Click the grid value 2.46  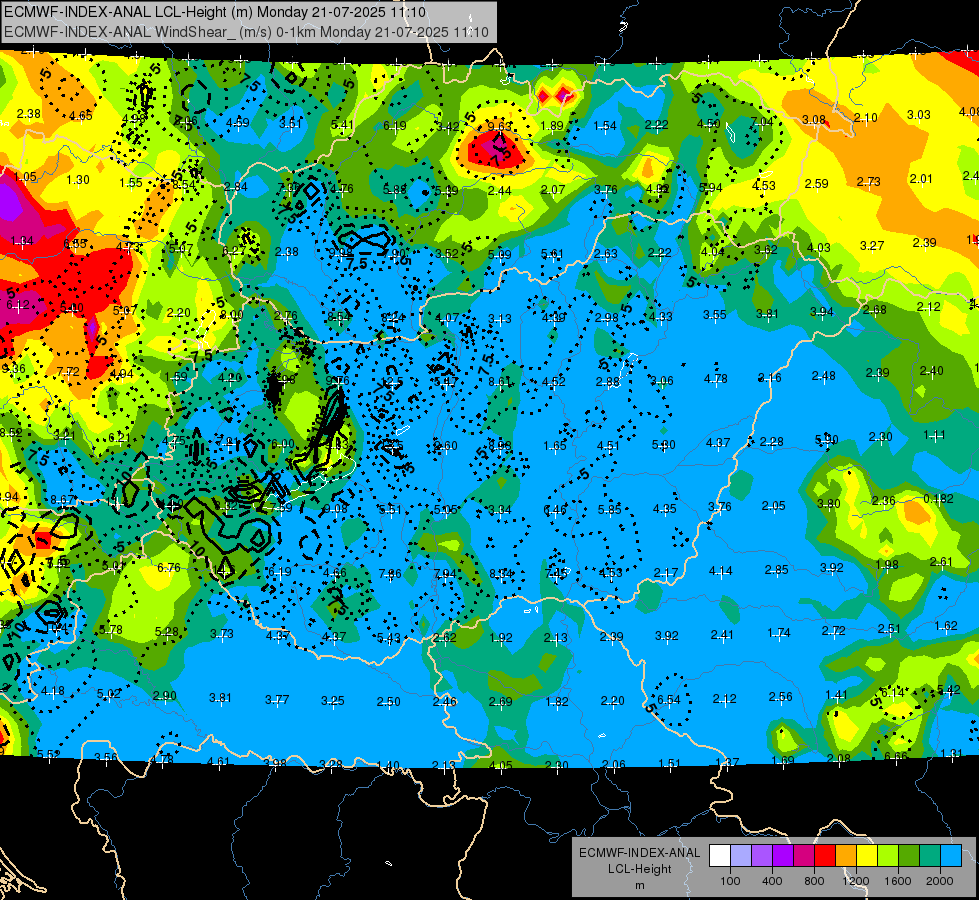tap(445, 702)
